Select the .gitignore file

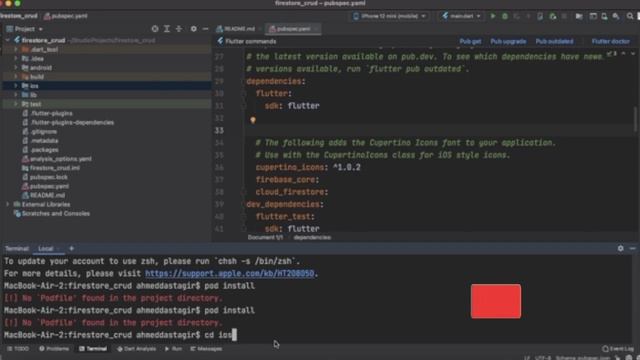pos(40,131)
